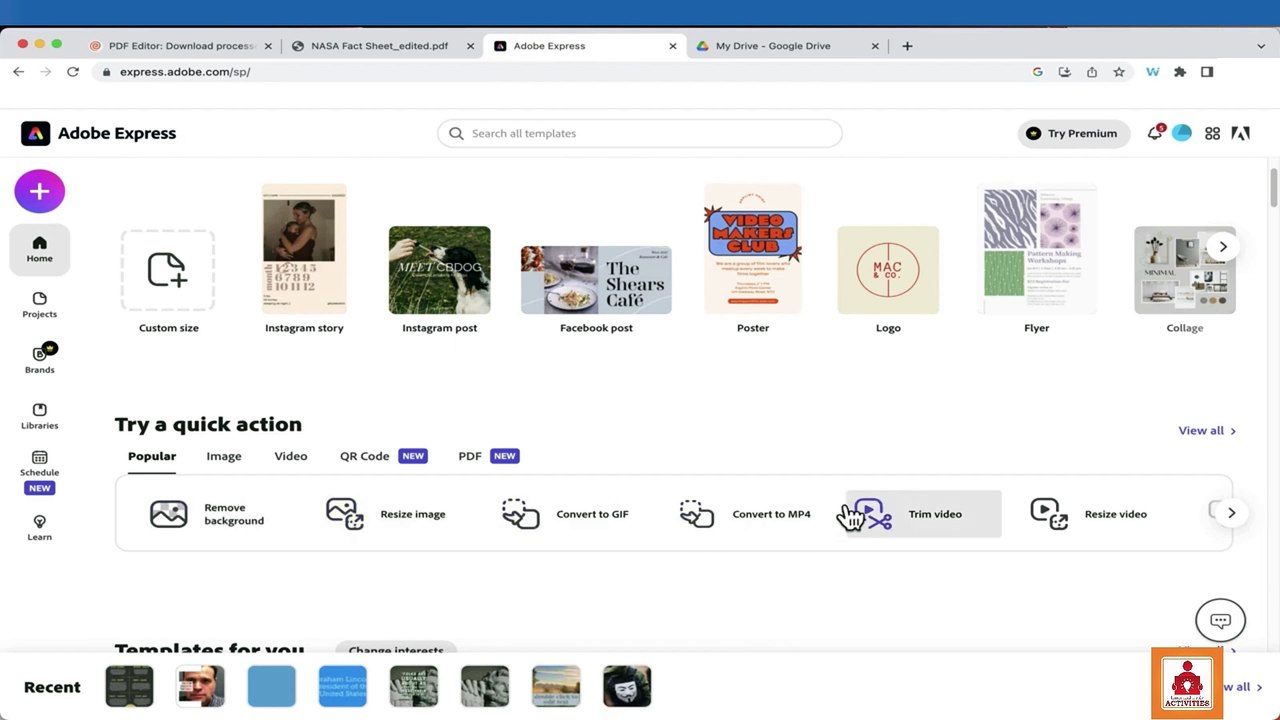Choose the Logo template
The height and width of the screenshot is (720, 1280).
pos(888,280)
